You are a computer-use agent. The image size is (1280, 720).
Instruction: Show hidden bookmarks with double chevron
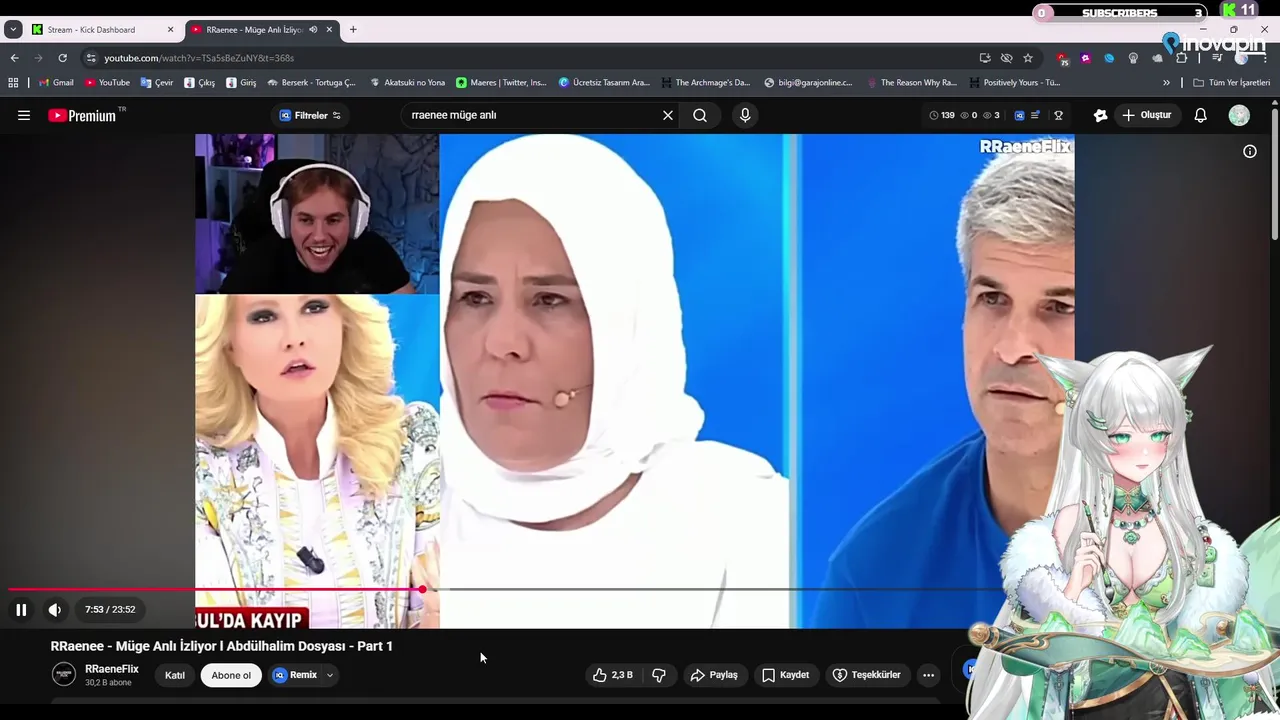point(1166,83)
